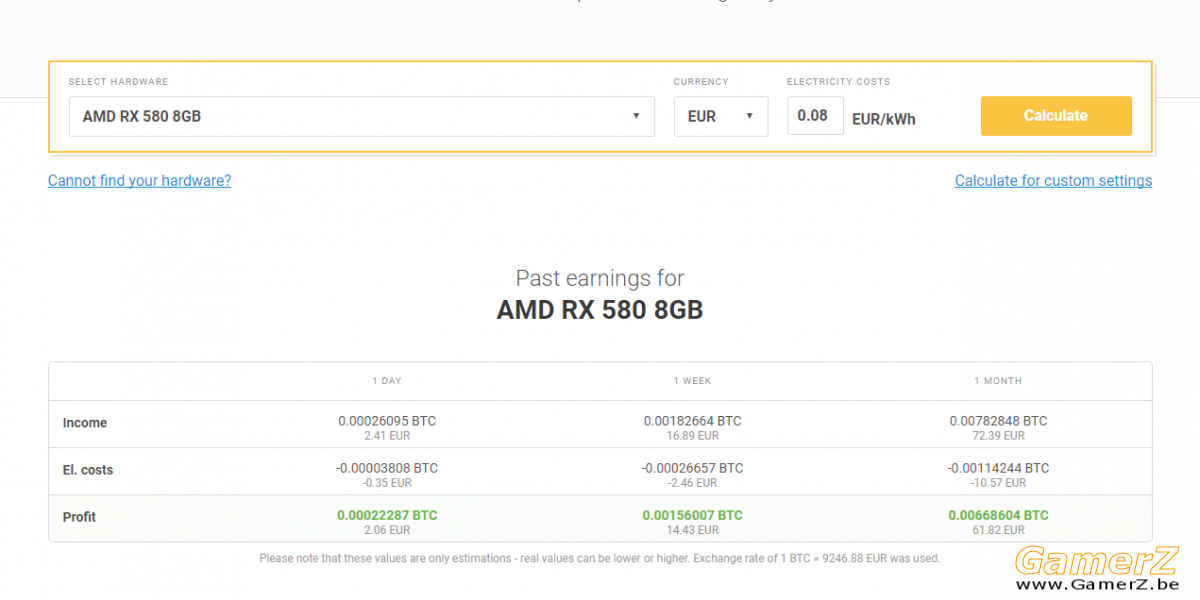Viewport: 1200px width, 600px height.
Task: Select income value 0.00782848 BTC
Action: click(x=998, y=421)
